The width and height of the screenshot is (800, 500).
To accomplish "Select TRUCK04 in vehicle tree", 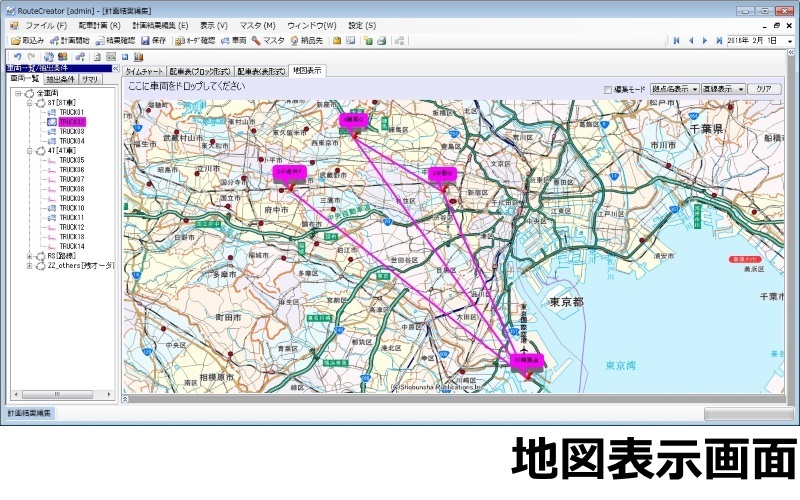I will pyautogui.click(x=71, y=141).
